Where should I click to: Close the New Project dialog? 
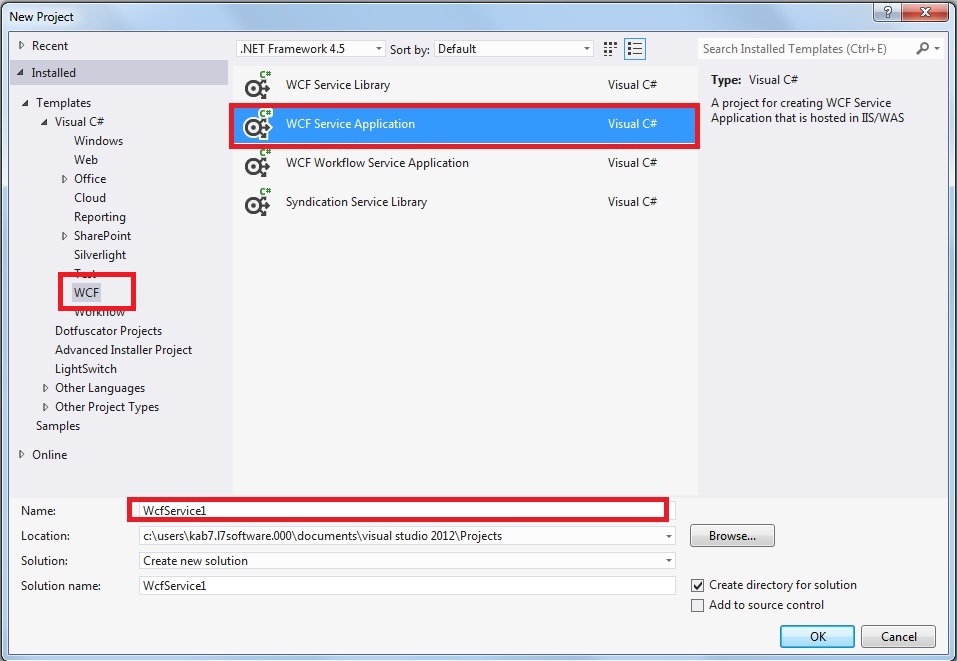point(925,12)
